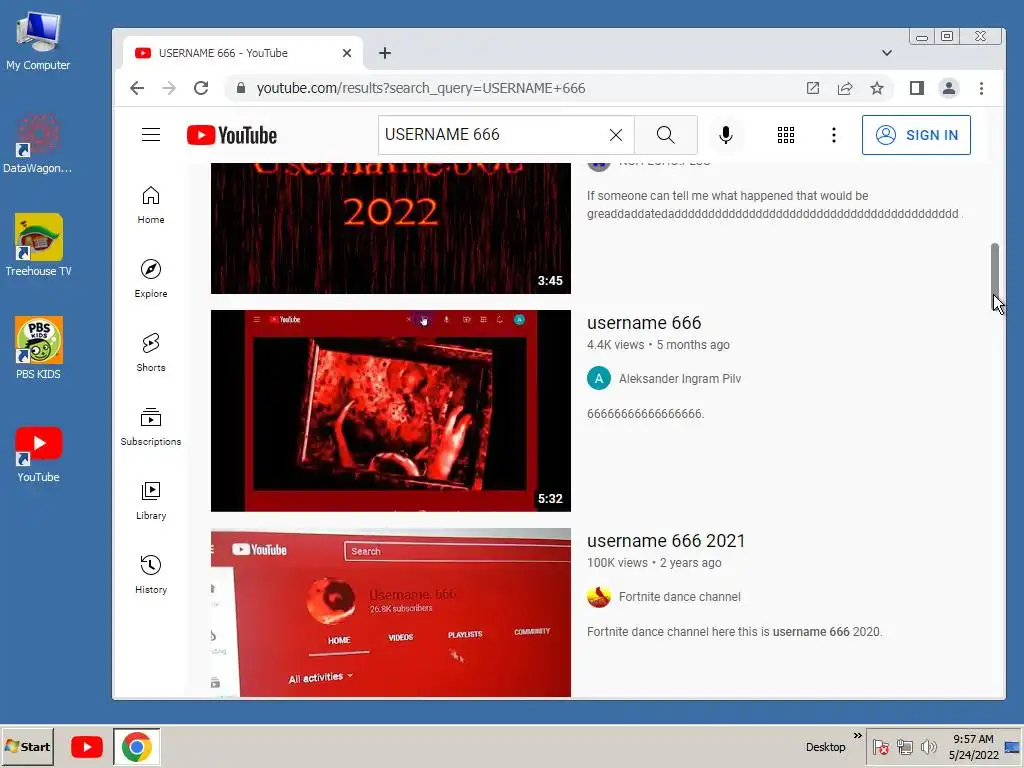Click 'Fortnite dance channel here this is' description

(735, 632)
